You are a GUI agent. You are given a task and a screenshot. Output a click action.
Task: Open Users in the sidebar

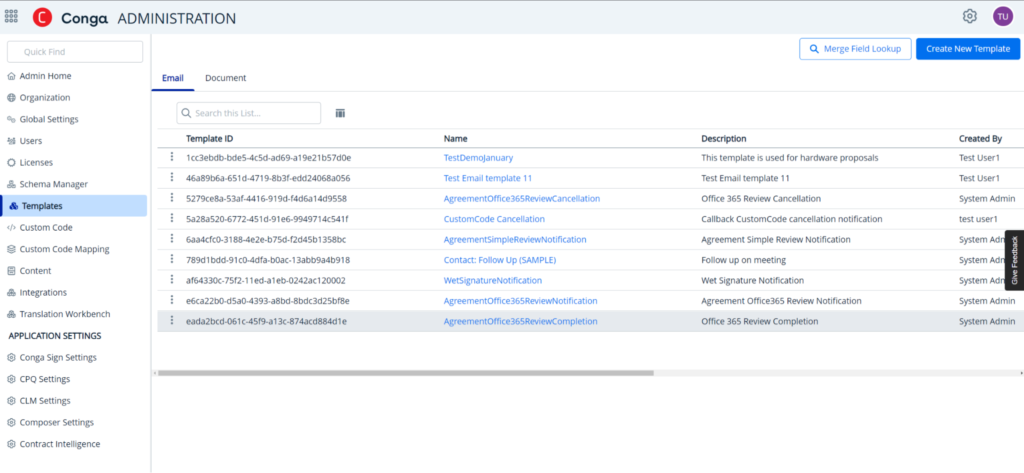pyautogui.click(x=31, y=140)
